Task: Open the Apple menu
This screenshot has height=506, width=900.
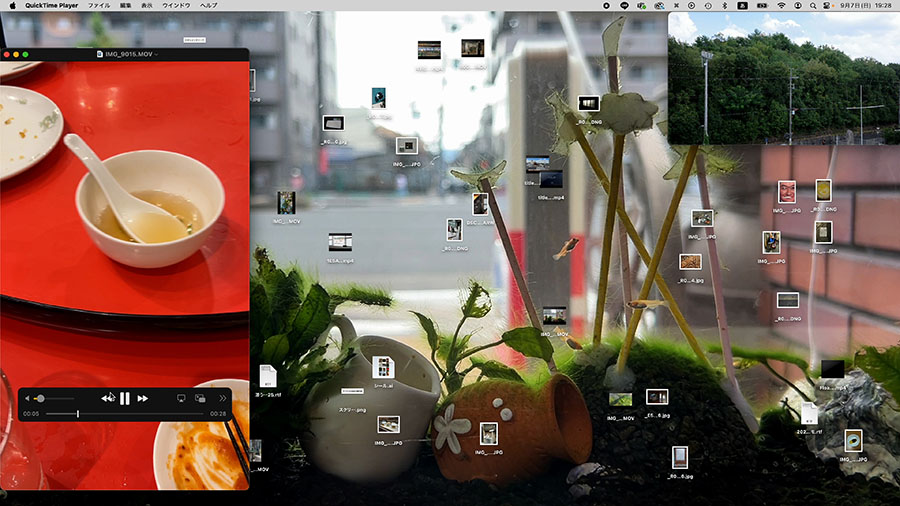Action: pyautogui.click(x=13, y=6)
